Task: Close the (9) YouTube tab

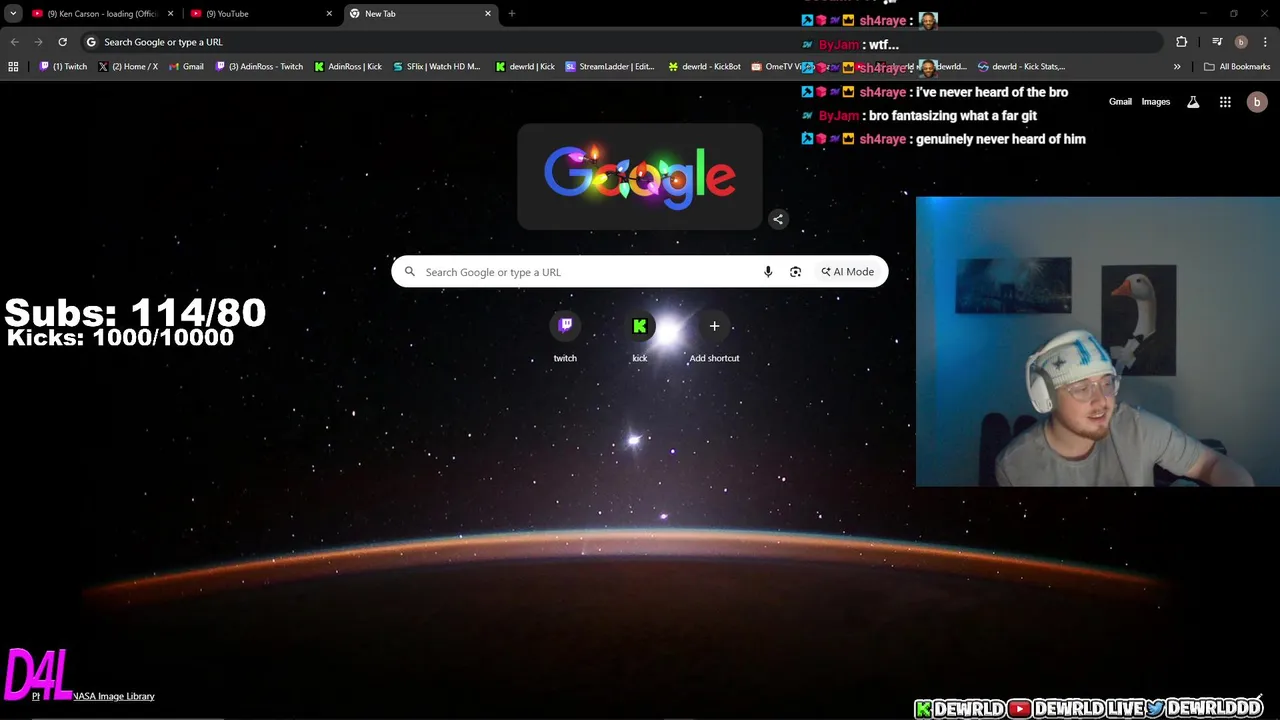Action: [x=329, y=14]
